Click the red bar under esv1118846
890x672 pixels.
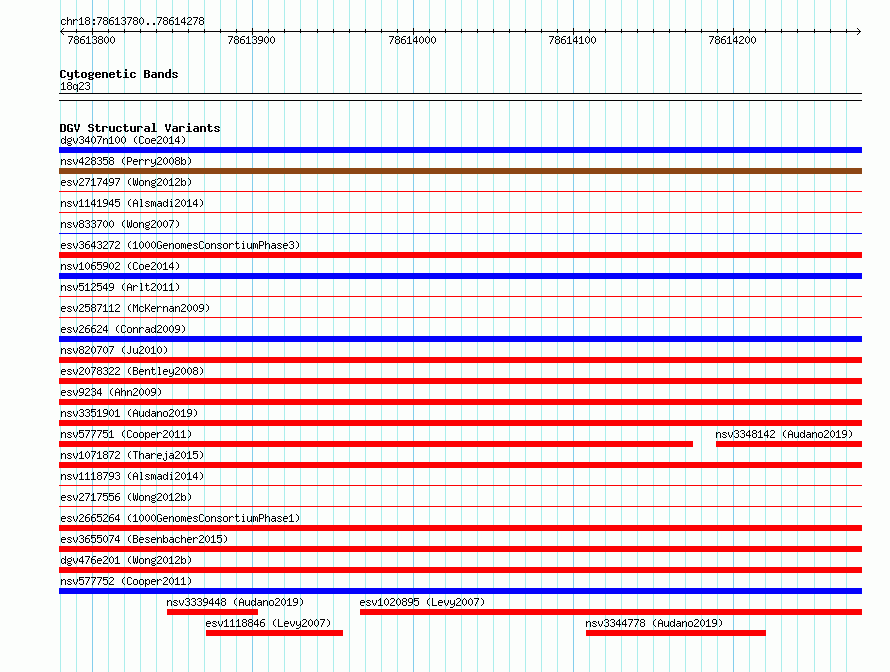(275, 633)
